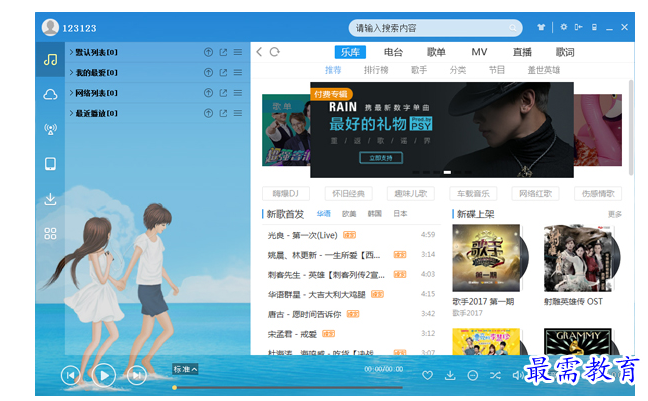Screen dimensions: 648x401
Task: Select the 盖世英雄 sub-tab
Action: pyautogui.click(x=544, y=70)
